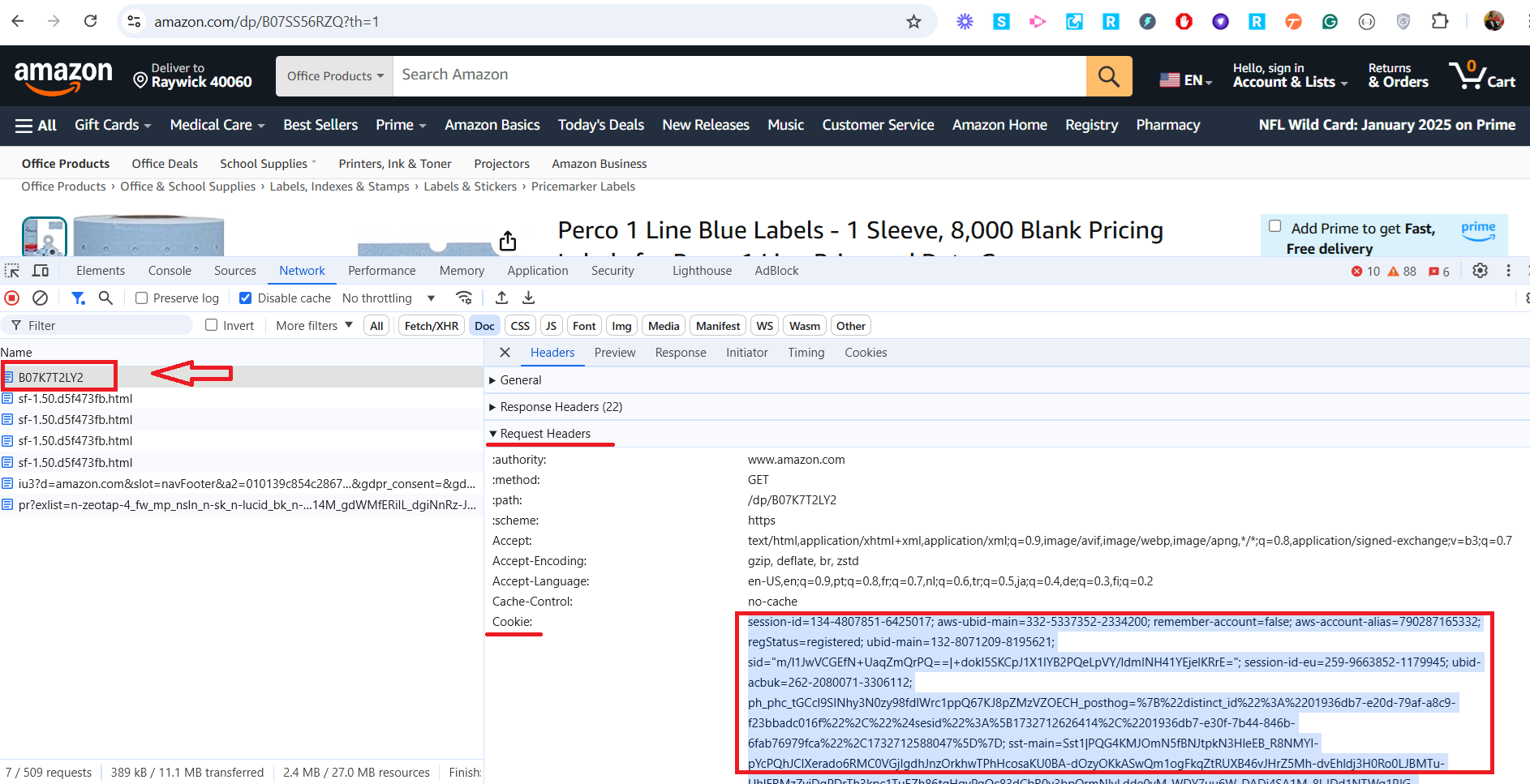
Task: Check the Invert filter checkbox
Action: 212,325
